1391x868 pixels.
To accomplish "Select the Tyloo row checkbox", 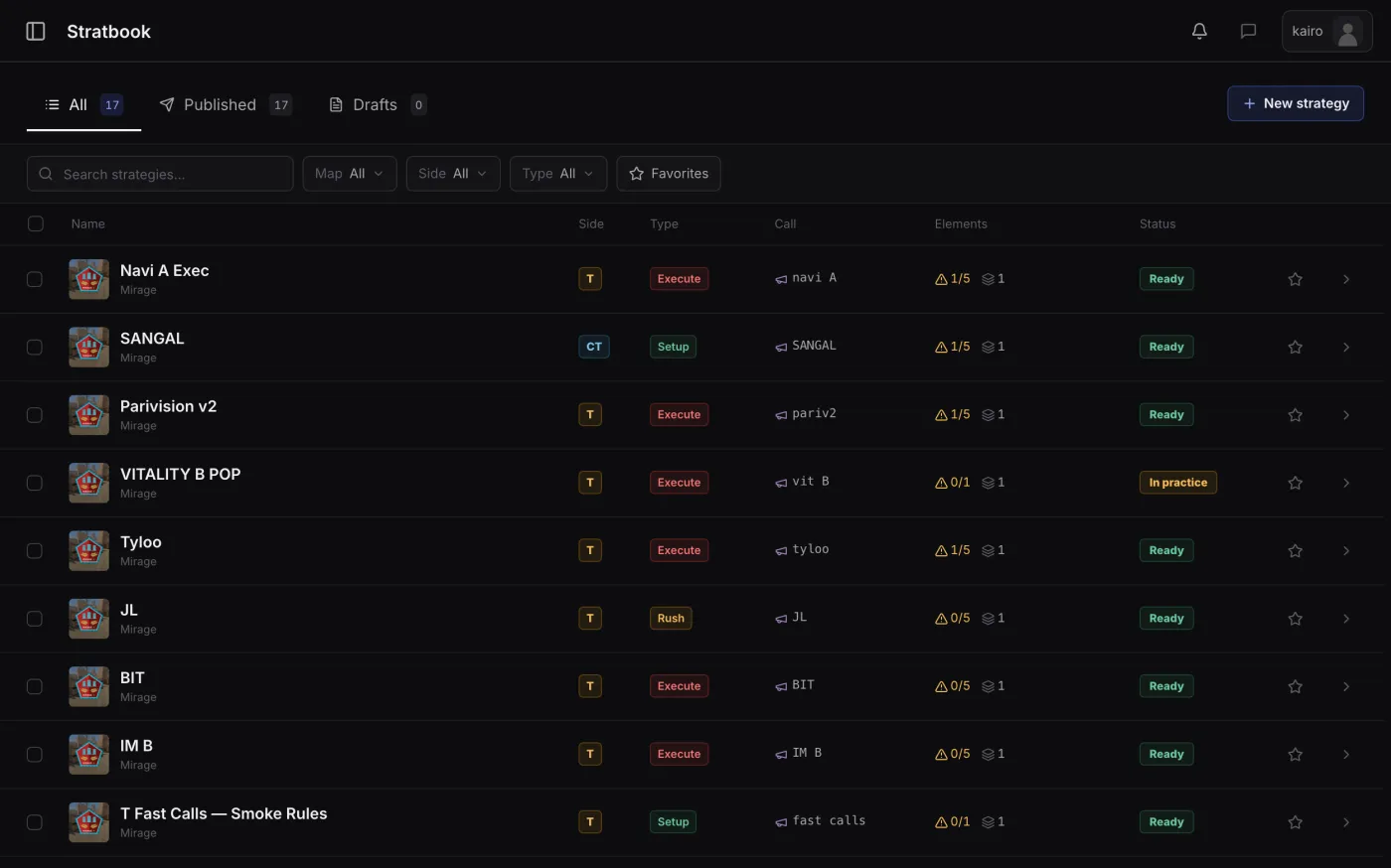I will (35, 550).
